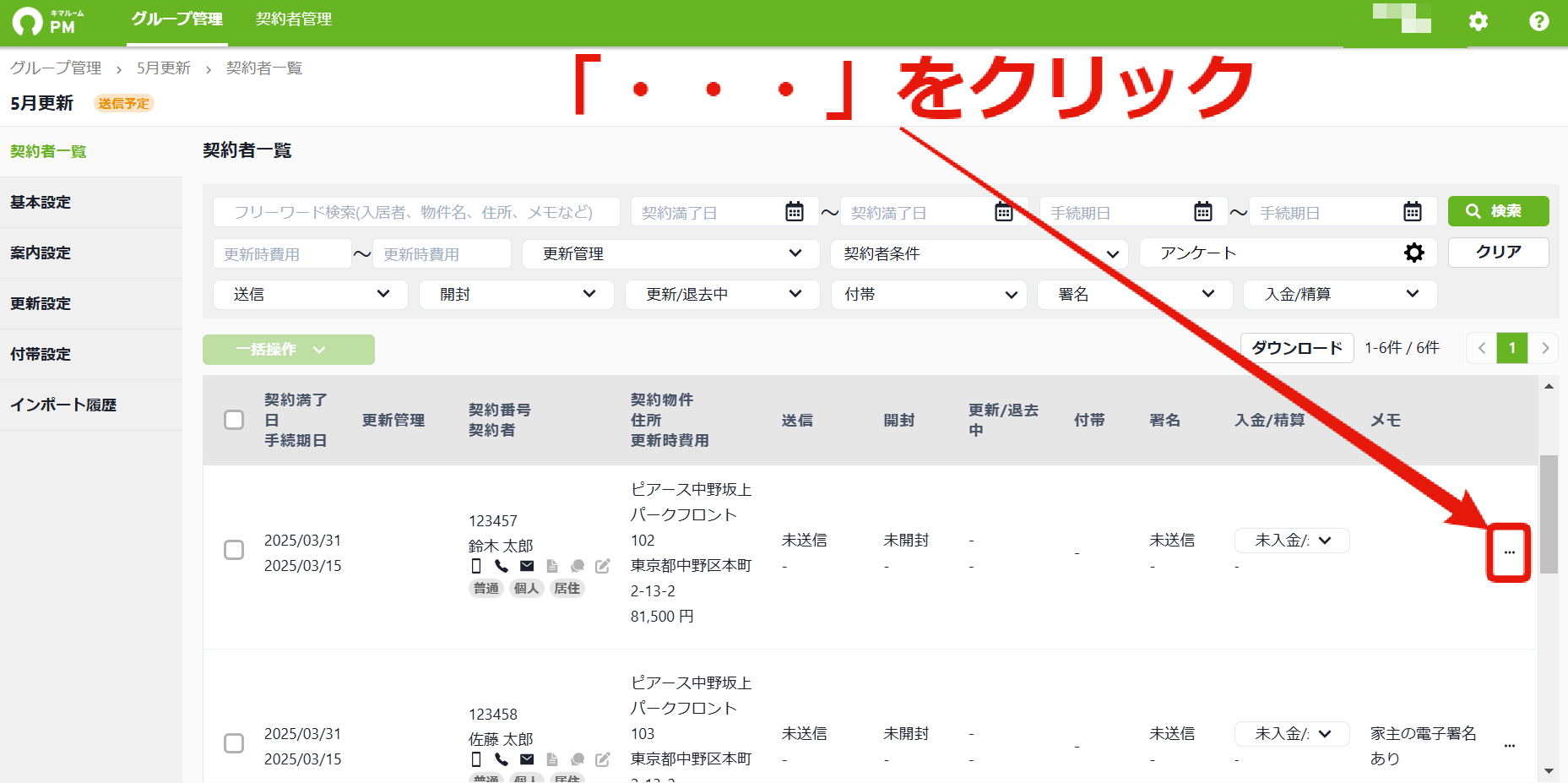
Task: Click the クリア button
Action: pyautogui.click(x=1499, y=253)
